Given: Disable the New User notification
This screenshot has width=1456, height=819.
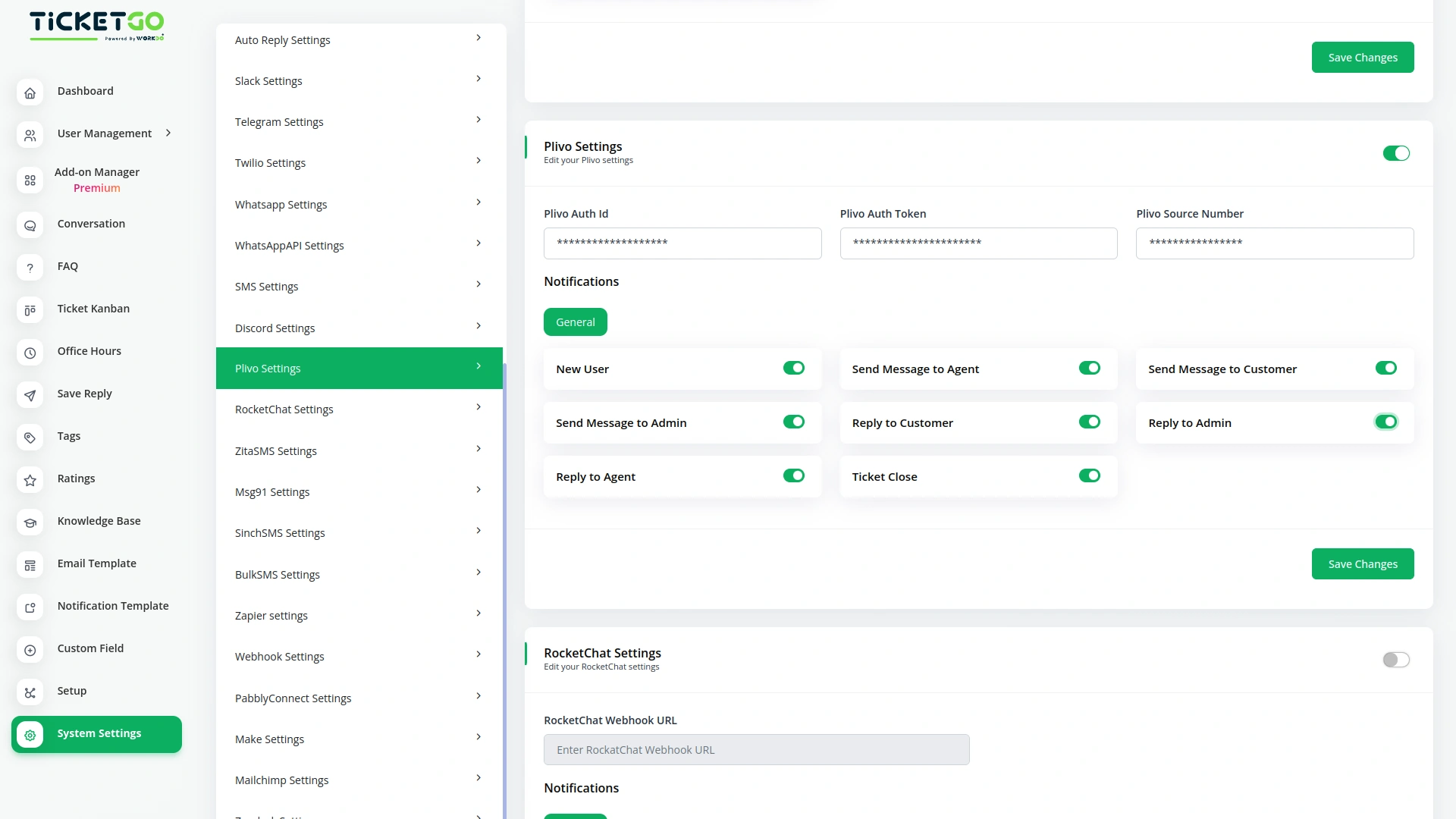Looking at the screenshot, I should pyautogui.click(x=793, y=368).
